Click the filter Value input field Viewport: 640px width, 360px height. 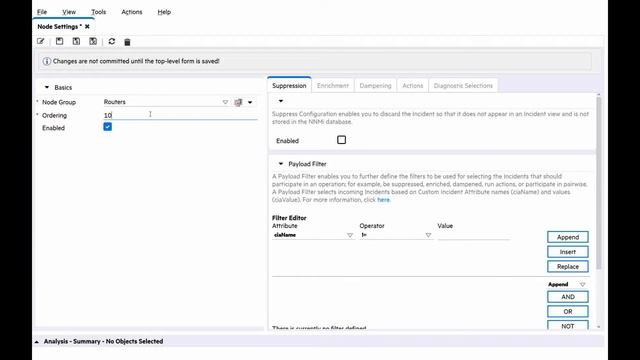473,235
